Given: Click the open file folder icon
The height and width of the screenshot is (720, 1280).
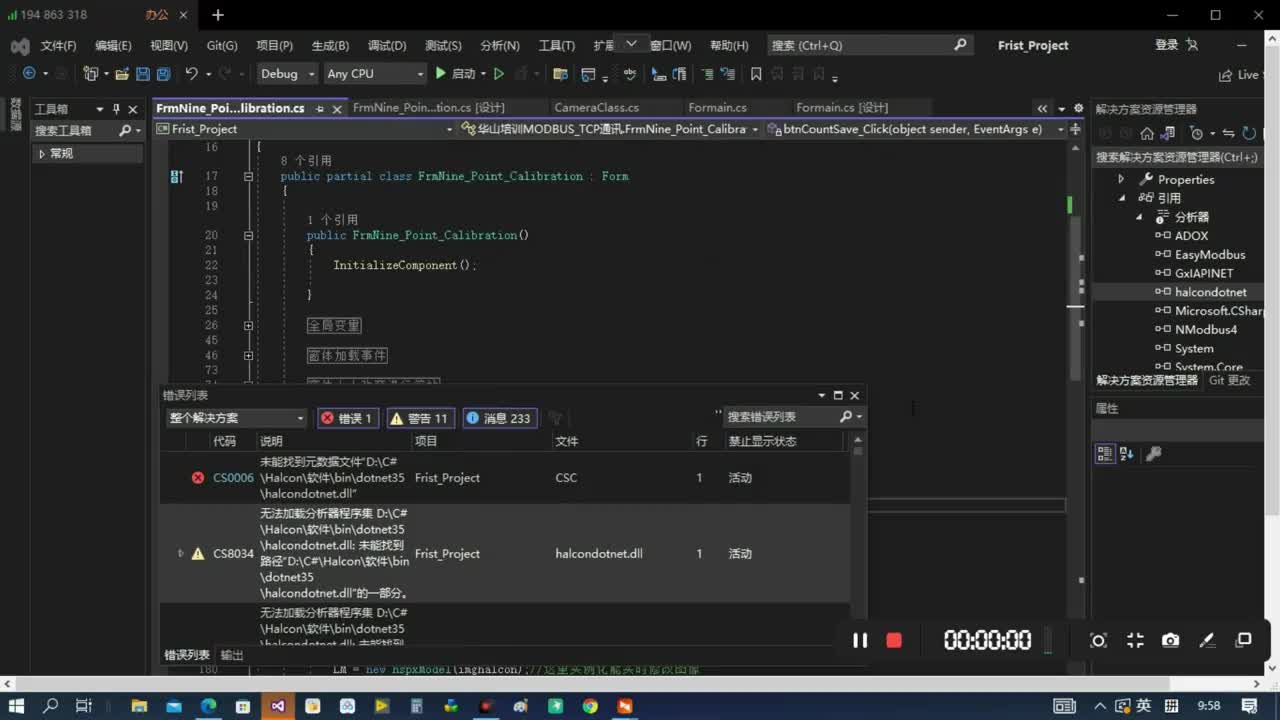Looking at the screenshot, I should coord(122,74).
